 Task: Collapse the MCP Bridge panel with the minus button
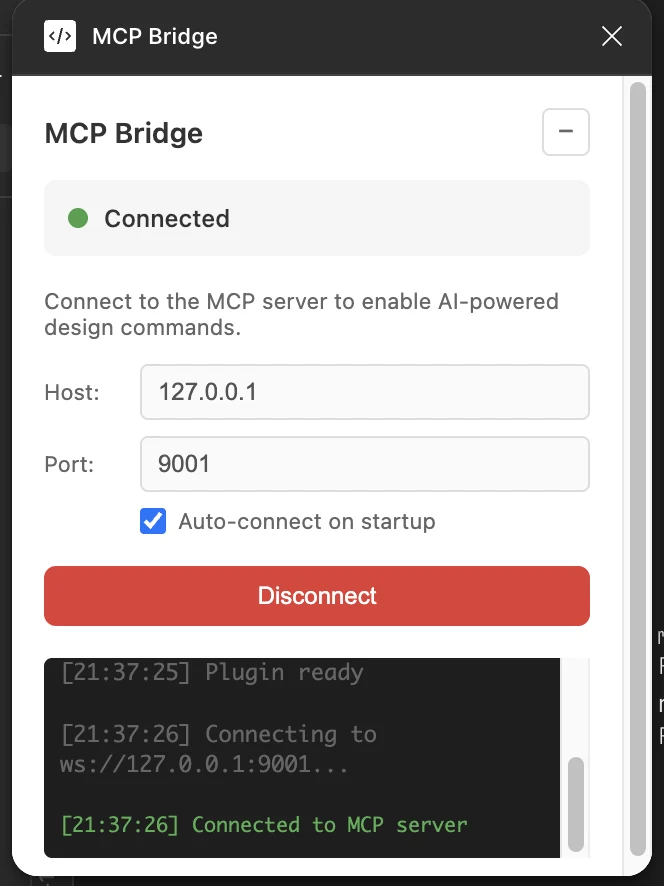(x=565, y=131)
